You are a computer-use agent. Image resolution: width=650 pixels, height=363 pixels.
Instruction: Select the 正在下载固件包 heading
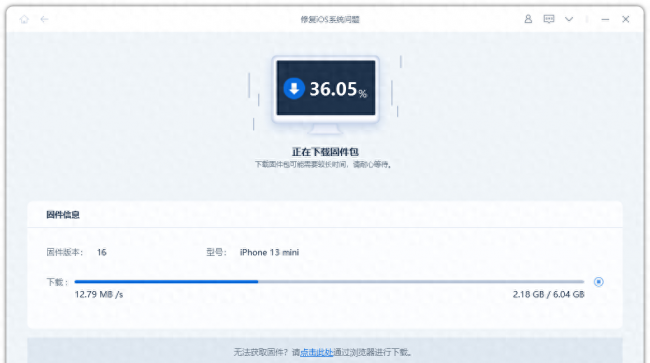[325, 152]
